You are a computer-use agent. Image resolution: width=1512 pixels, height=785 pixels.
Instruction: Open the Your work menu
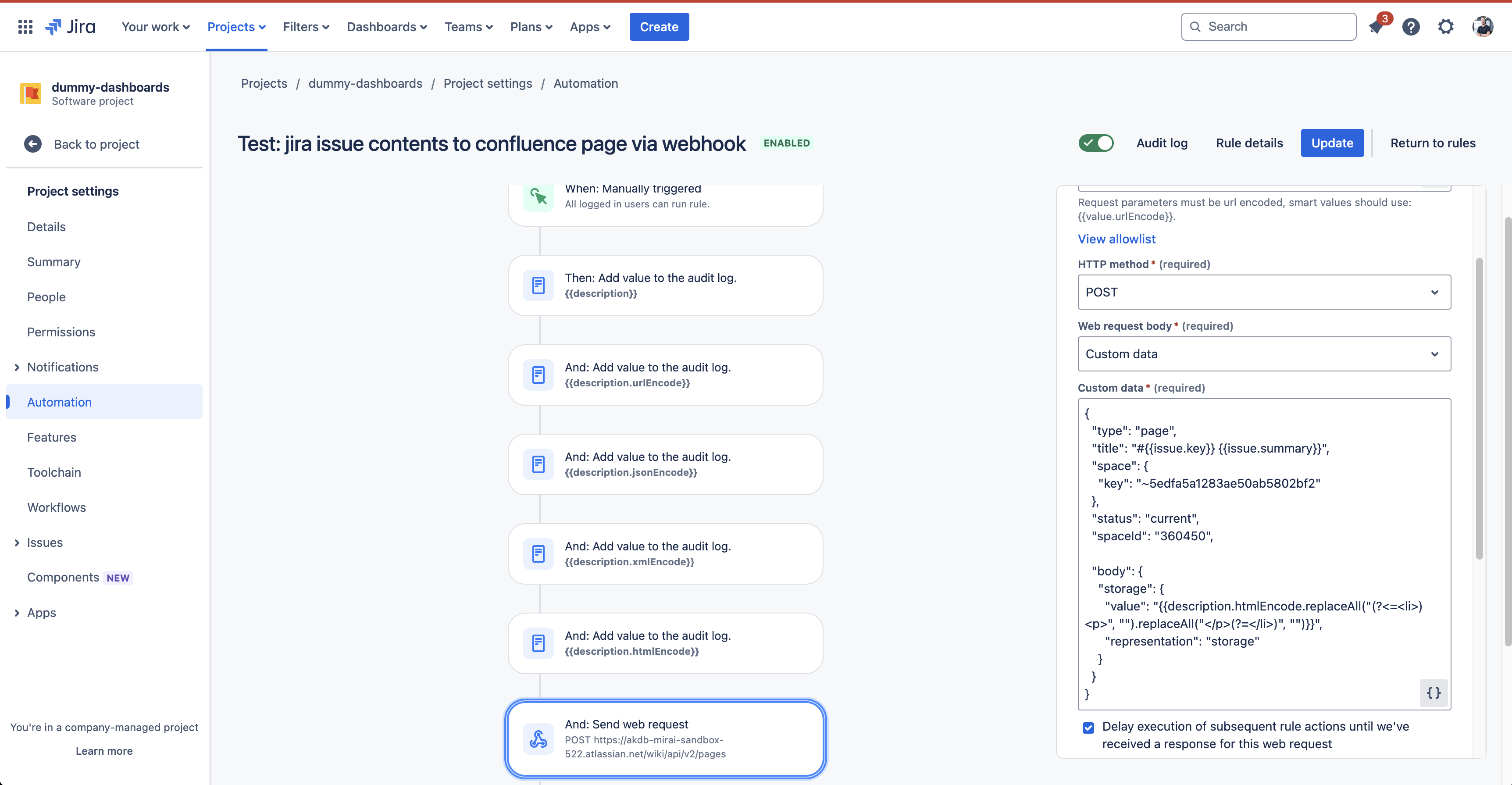pyautogui.click(x=156, y=27)
